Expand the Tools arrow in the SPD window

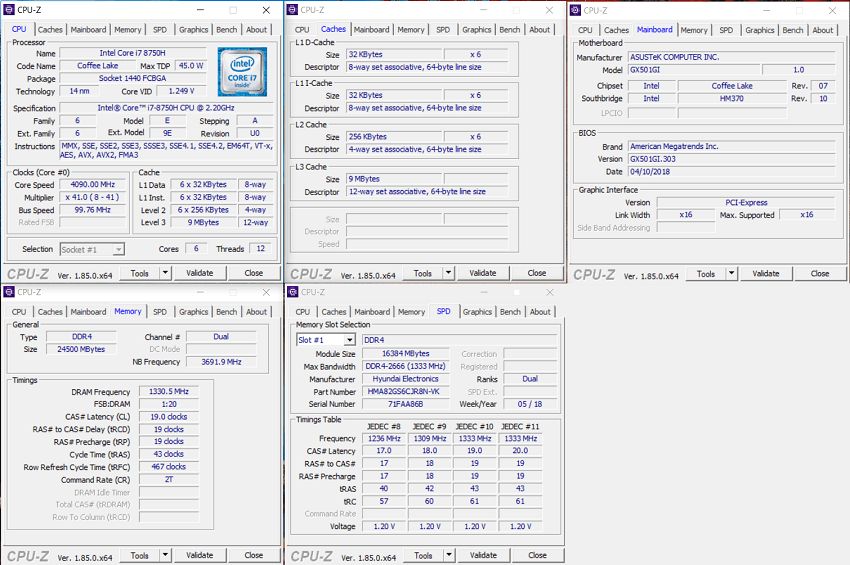tap(449, 555)
